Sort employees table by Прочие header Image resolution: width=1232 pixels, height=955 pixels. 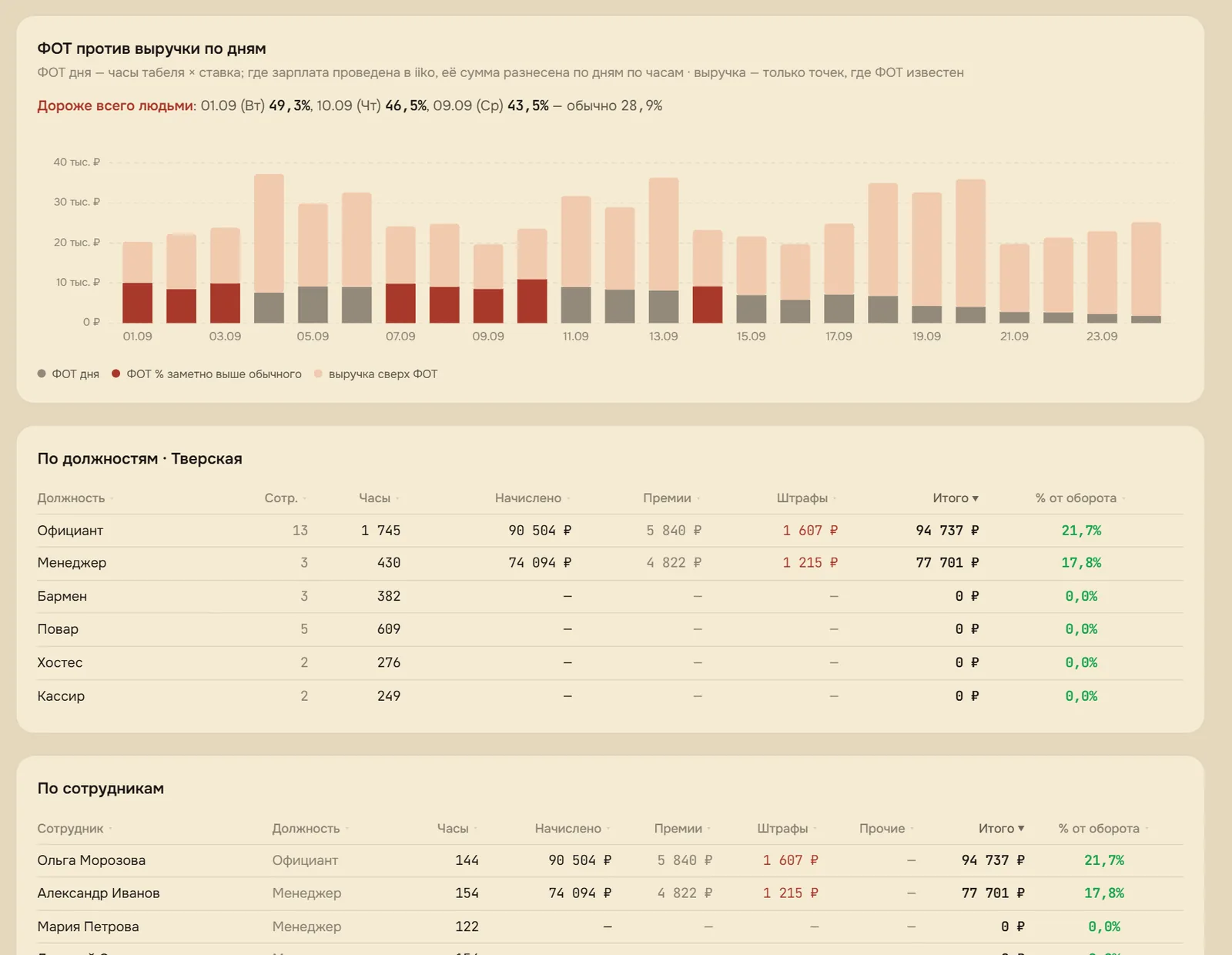pyautogui.click(x=886, y=829)
